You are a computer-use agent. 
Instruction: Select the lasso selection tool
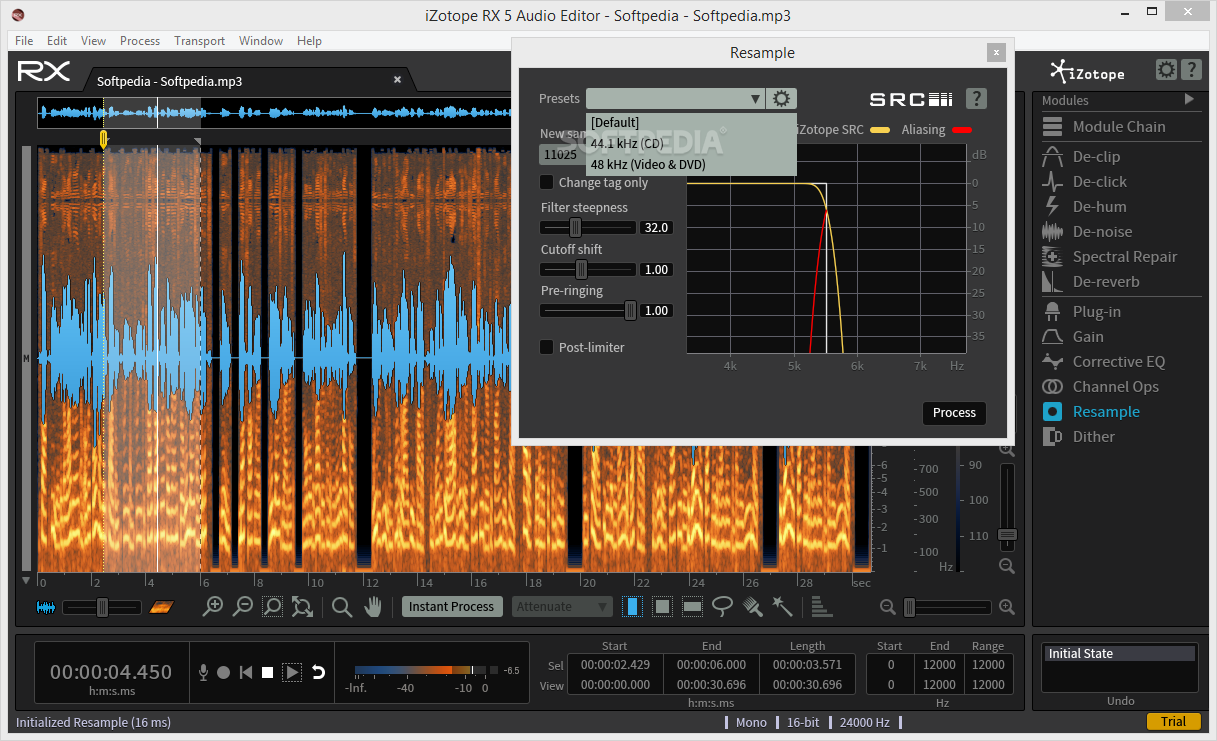[x=722, y=606]
